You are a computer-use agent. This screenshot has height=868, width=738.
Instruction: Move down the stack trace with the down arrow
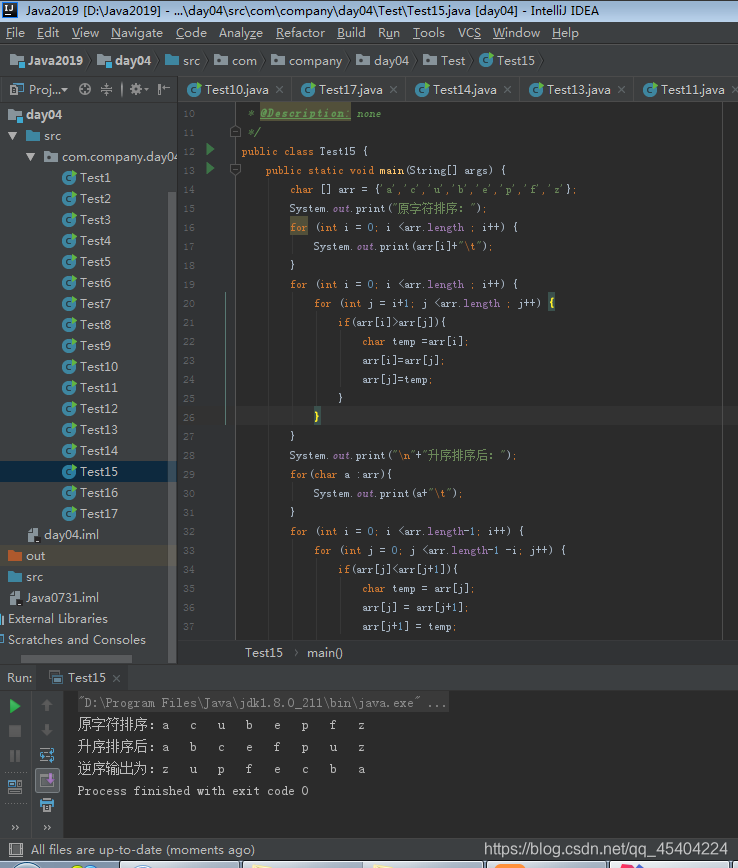tap(47, 730)
